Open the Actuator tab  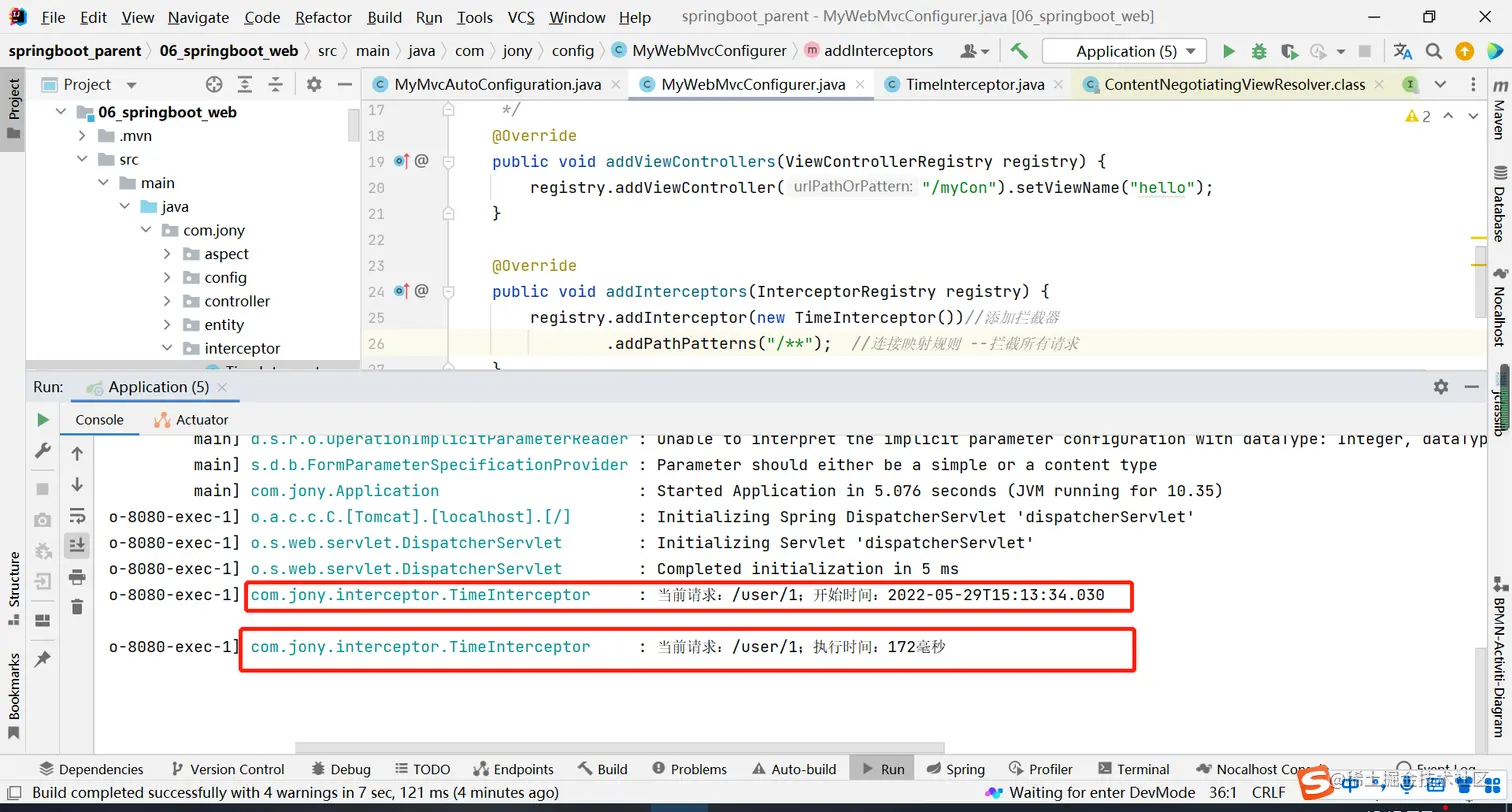[191, 420]
